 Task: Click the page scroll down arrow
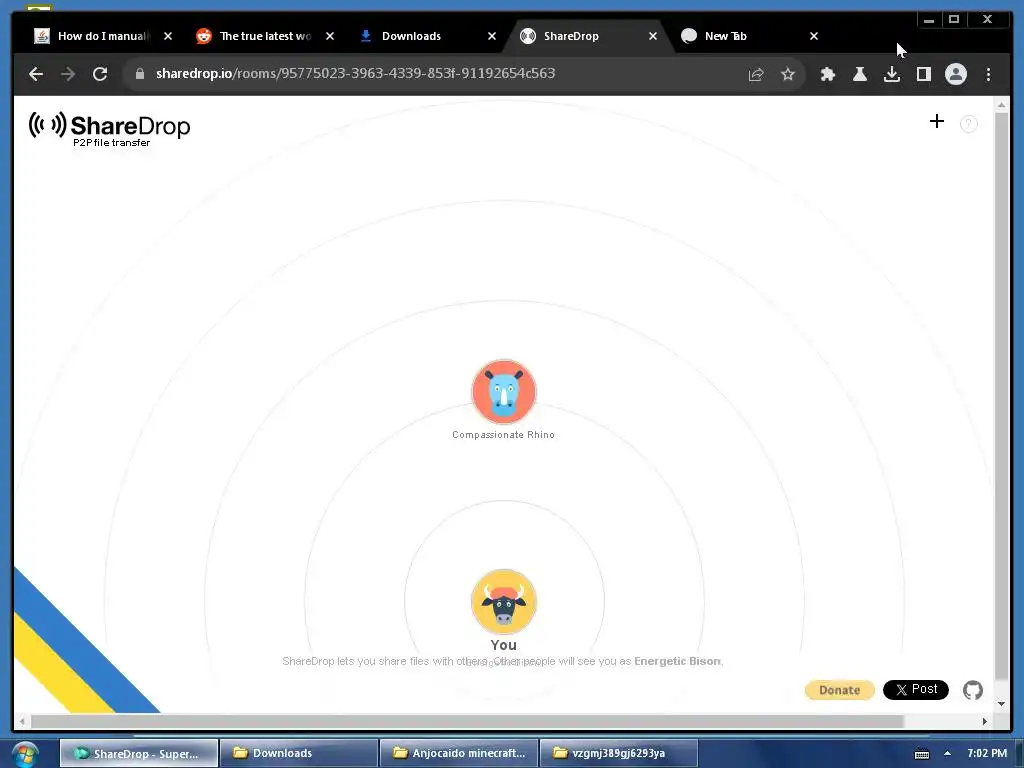pos(1001,704)
